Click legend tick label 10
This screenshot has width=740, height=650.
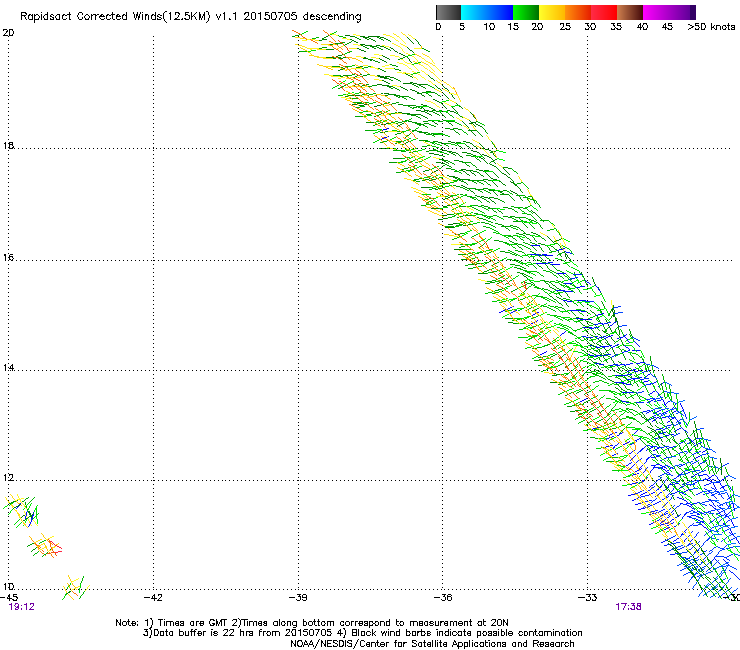coord(489,27)
